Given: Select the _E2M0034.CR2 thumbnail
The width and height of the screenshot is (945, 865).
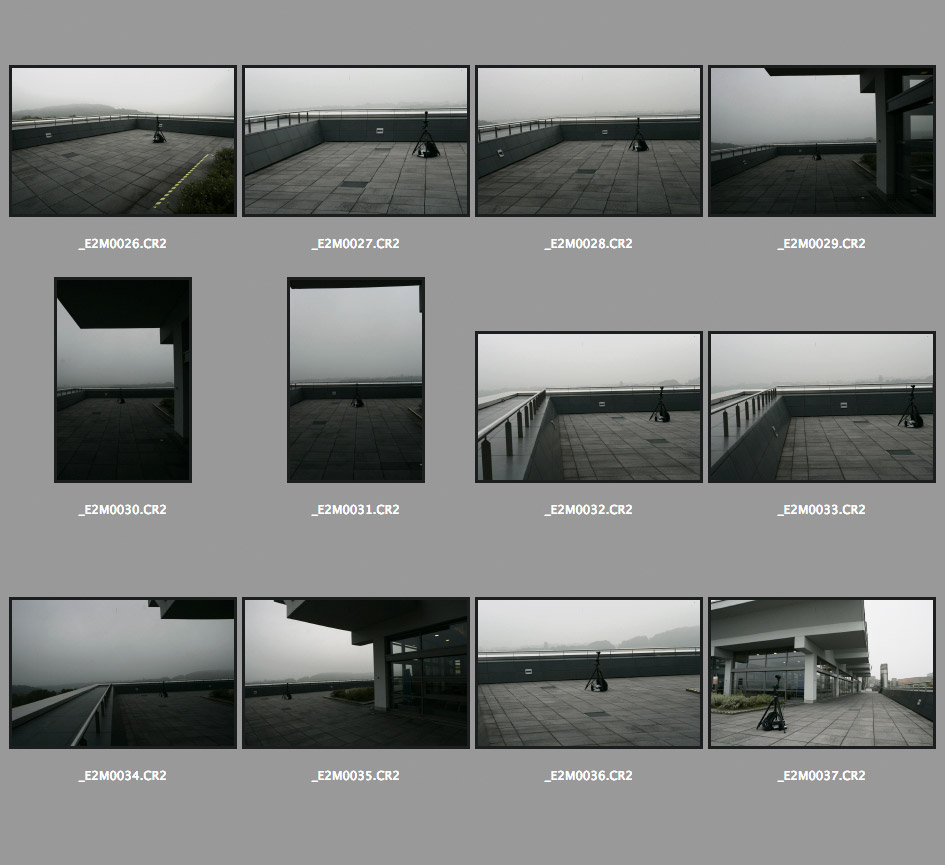Looking at the screenshot, I should [122, 673].
